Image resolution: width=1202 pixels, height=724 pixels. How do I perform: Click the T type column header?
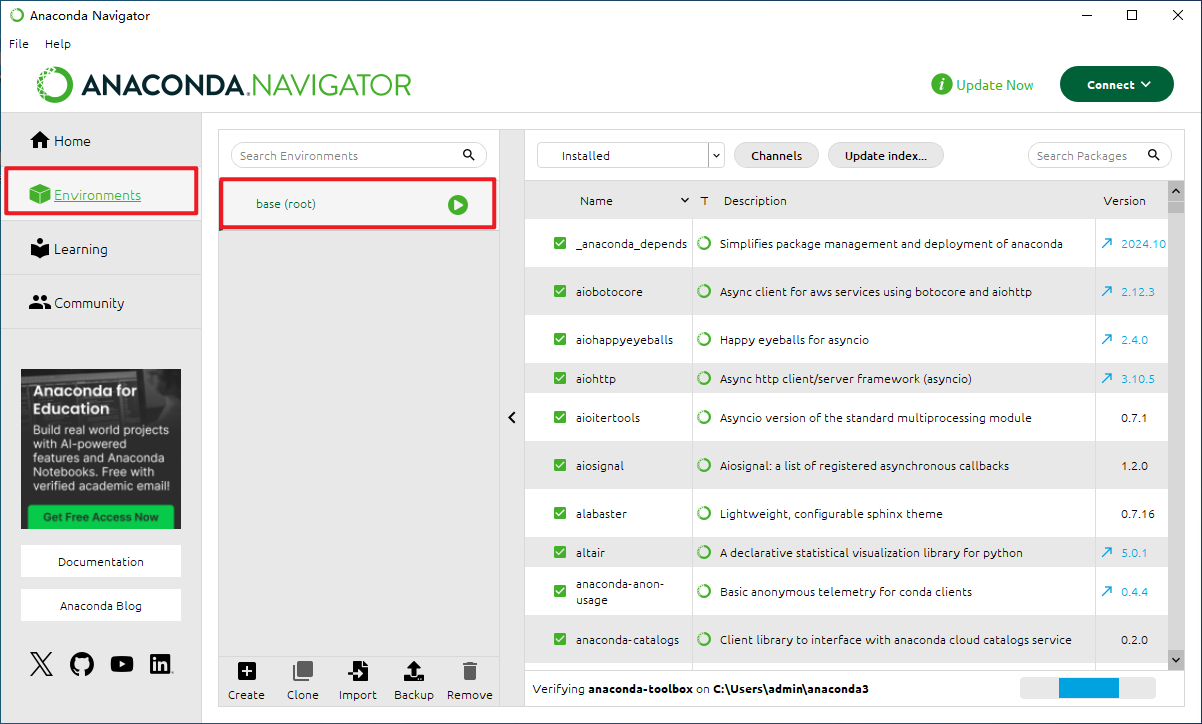(705, 201)
